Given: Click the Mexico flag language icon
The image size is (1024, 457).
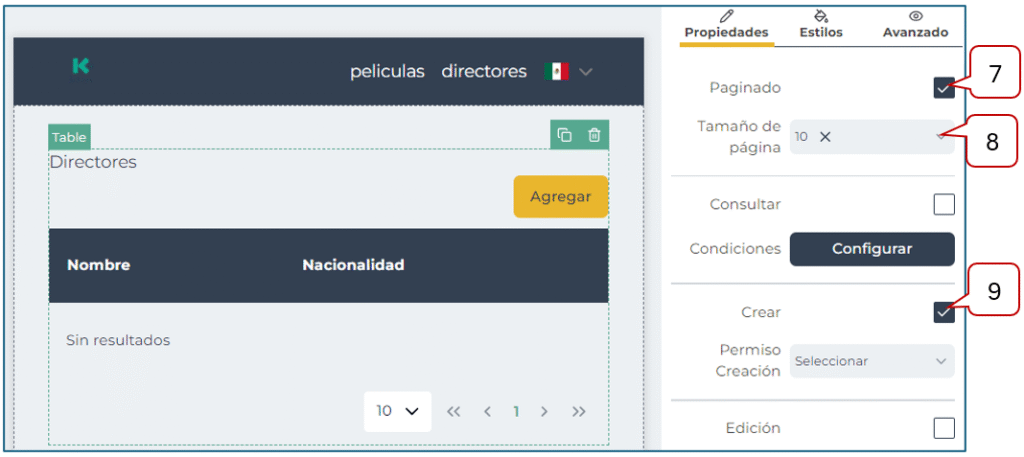Looking at the screenshot, I should [x=556, y=72].
